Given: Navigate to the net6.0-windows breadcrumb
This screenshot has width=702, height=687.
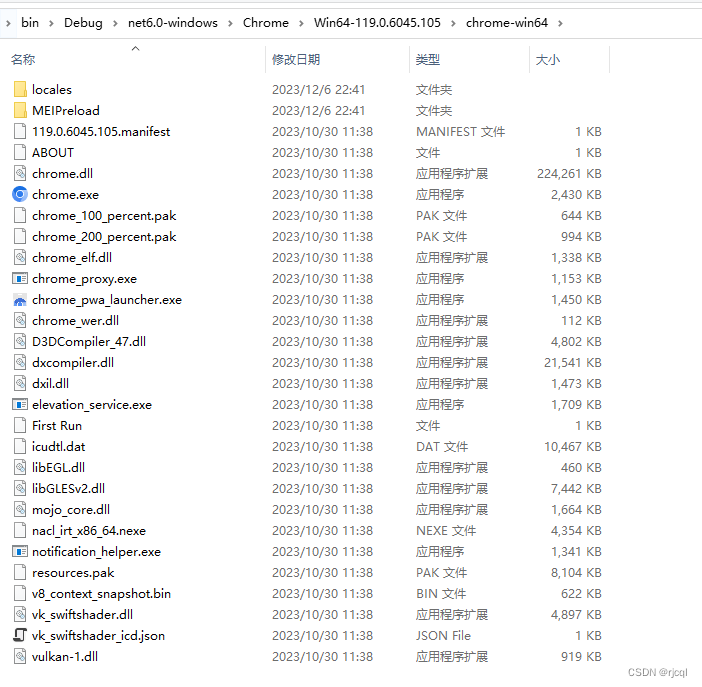Looking at the screenshot, I should (x=173, y=22).
